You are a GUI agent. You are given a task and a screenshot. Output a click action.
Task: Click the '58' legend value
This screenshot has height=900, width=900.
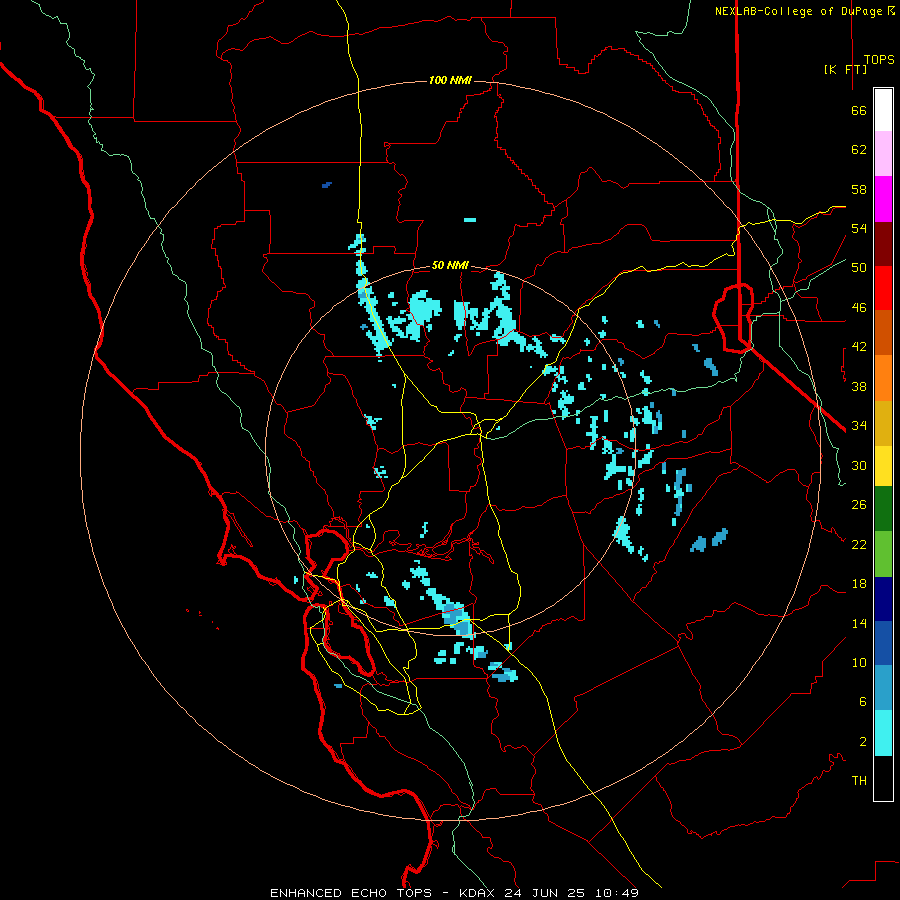(x=859, y=189)
